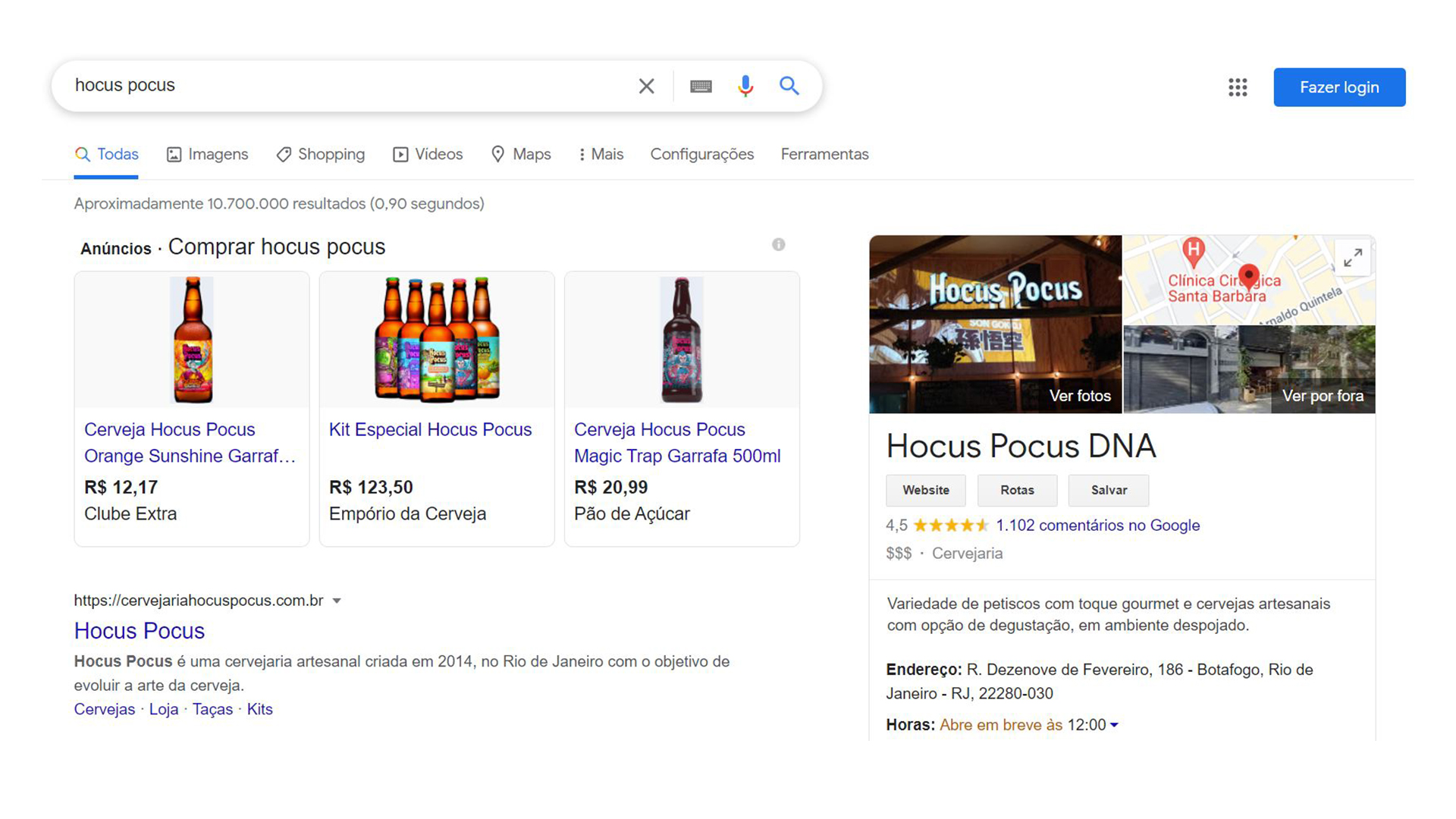
Task: Open the Taças sitelink
Action: [212, 710]
